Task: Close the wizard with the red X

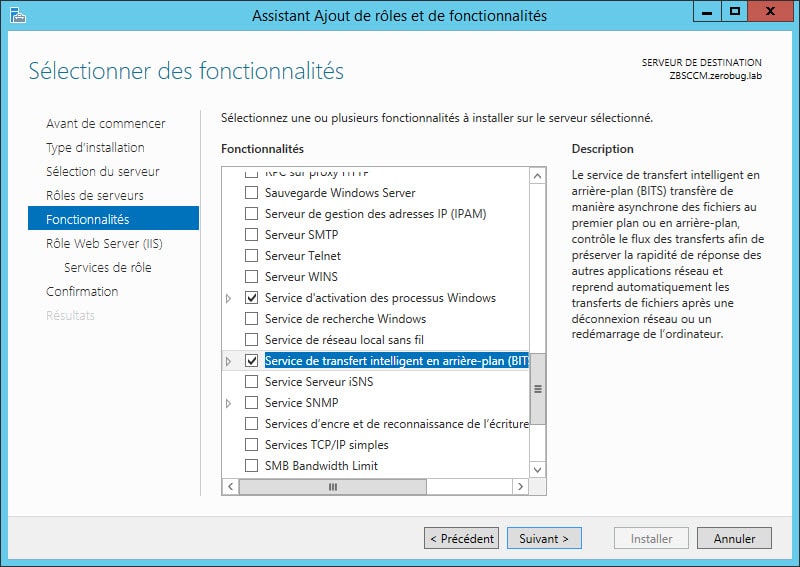Action: 770,11
